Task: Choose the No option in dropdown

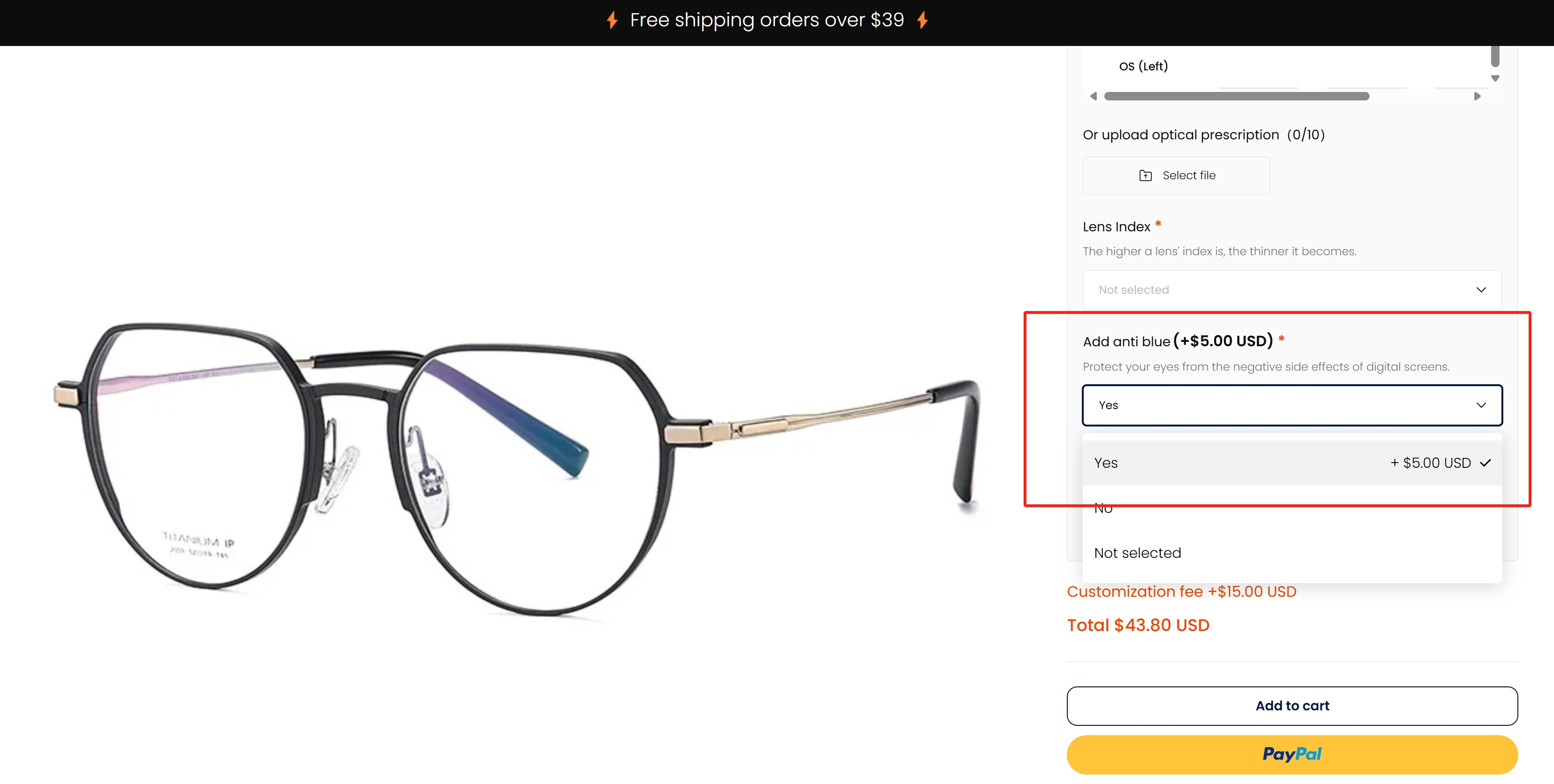Action: [x=1103, y=509]
